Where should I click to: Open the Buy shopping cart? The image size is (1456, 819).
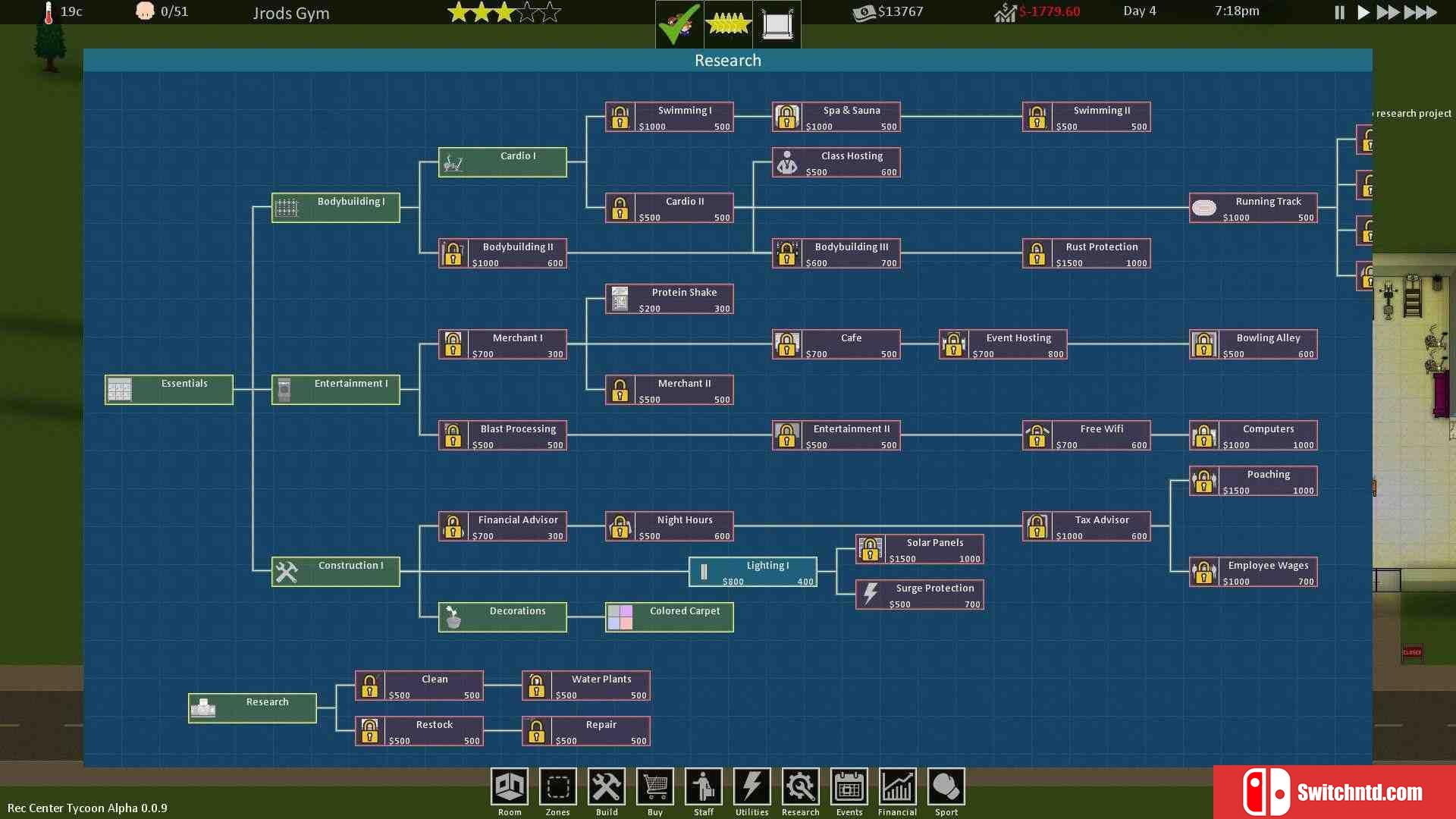click(x=654, y=787)
